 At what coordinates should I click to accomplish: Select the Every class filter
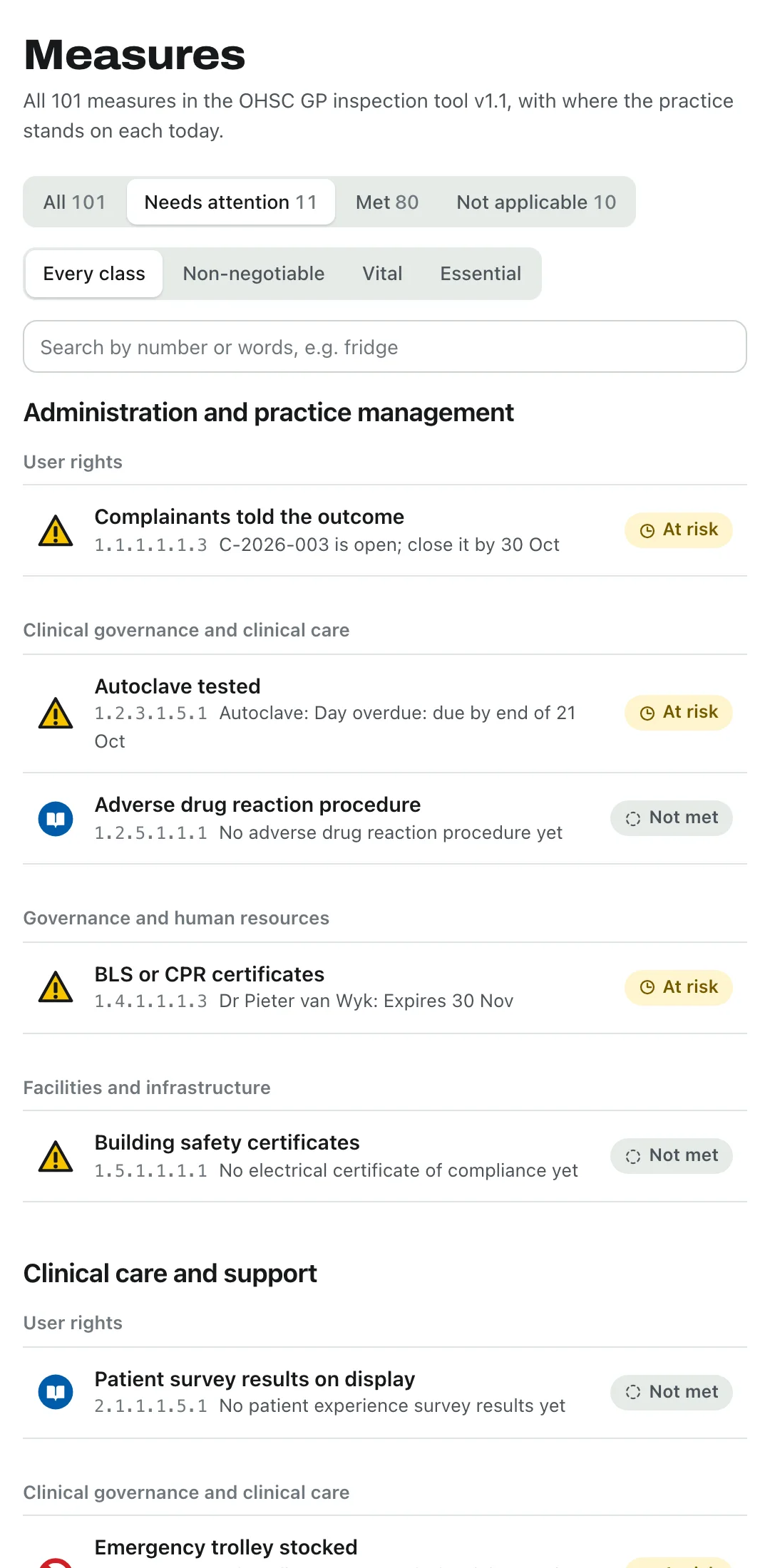pos(94,274)
